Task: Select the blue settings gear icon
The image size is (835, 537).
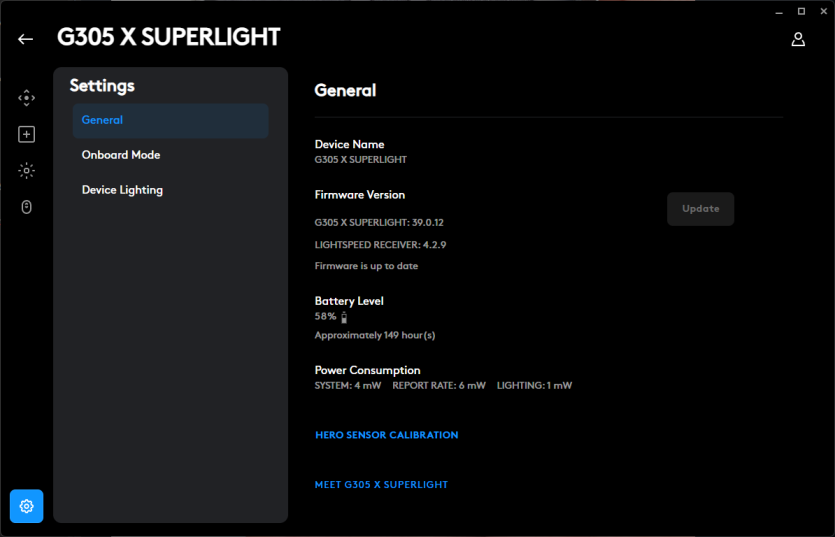Action: tap(27, 506)
